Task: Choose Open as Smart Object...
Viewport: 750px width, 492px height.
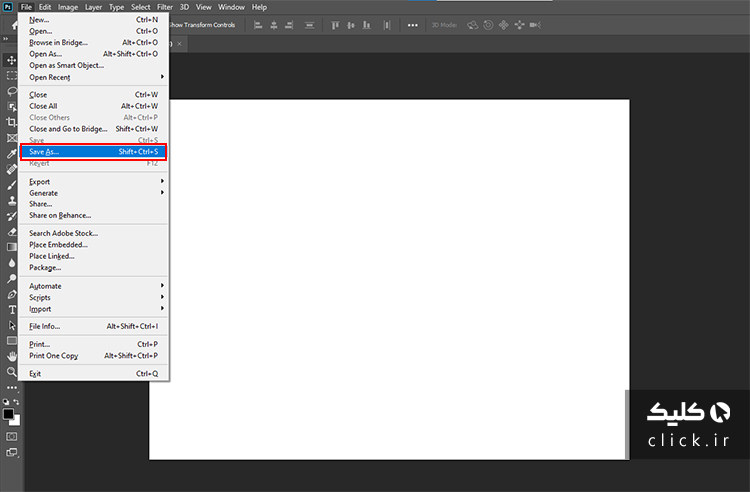Action: (93, 66)
